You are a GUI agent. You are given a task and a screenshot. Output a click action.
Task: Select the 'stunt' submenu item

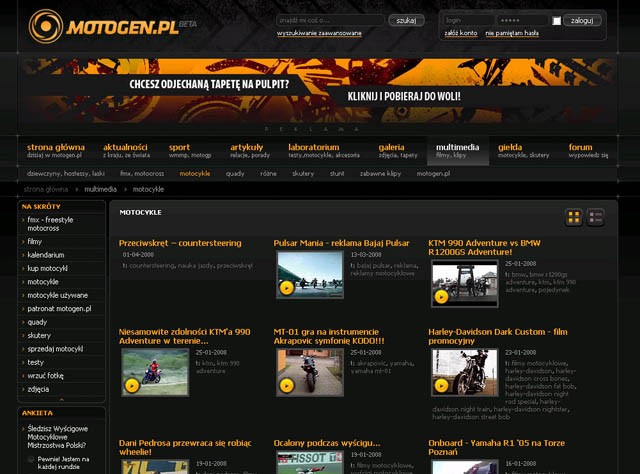tap(337, 174)
